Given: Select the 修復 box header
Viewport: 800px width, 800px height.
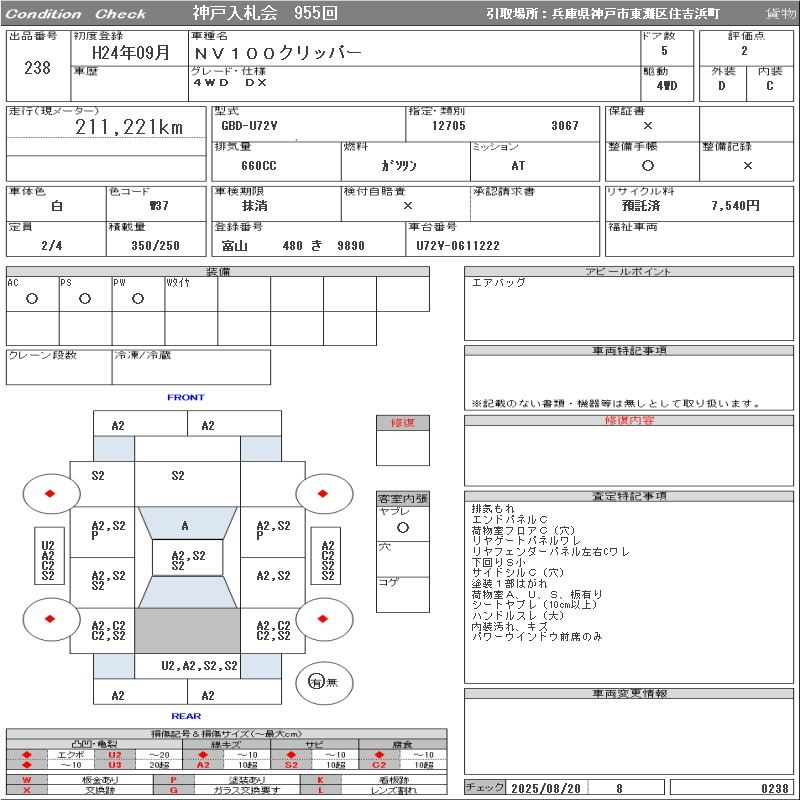Looking at the screenshot, I should pos(403,422).
